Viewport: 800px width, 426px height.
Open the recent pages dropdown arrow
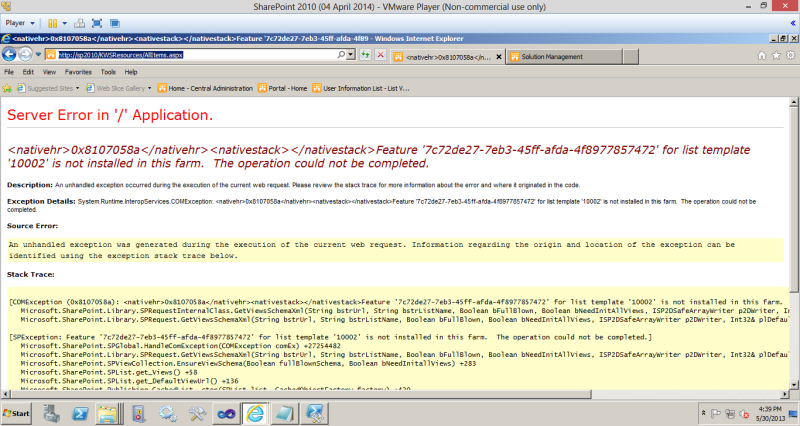38,55
